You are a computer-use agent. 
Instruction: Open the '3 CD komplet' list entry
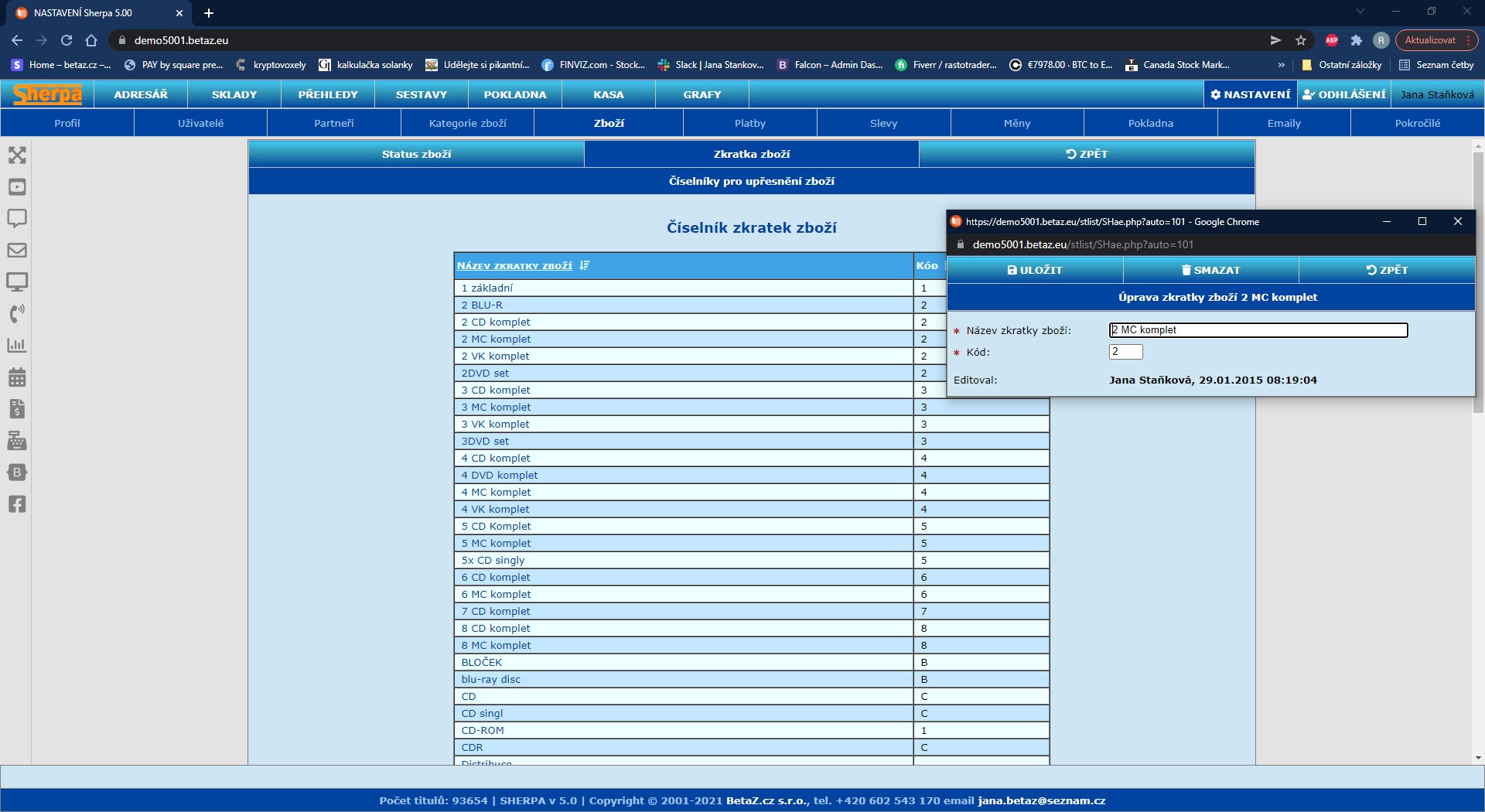pos(496,391)
